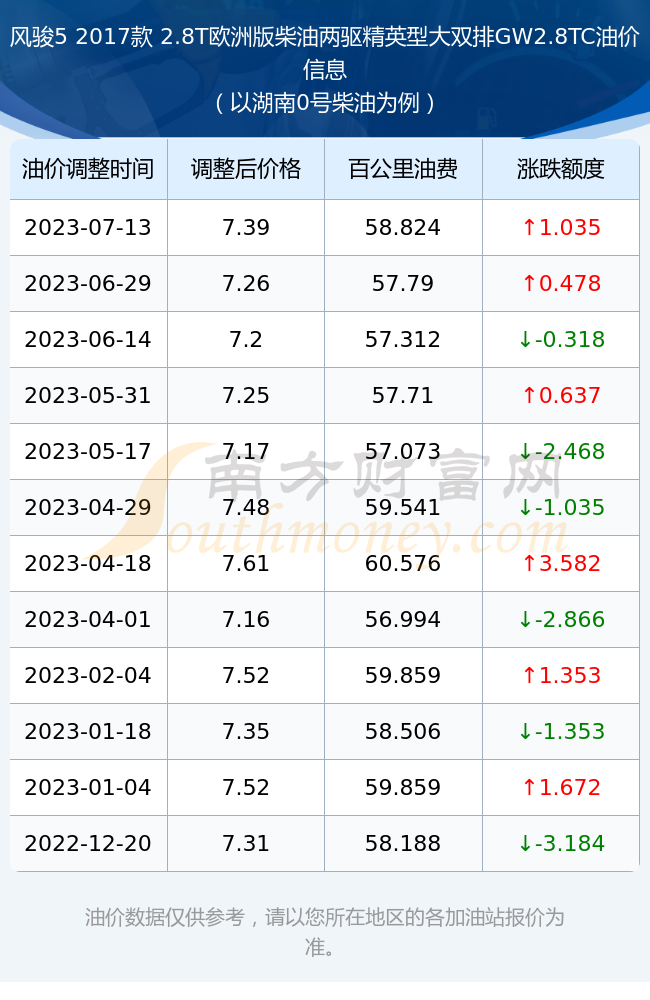The image size is (650, 1000).
Task: Click the red up arrow beside 1.035
Action: [529, 227]
